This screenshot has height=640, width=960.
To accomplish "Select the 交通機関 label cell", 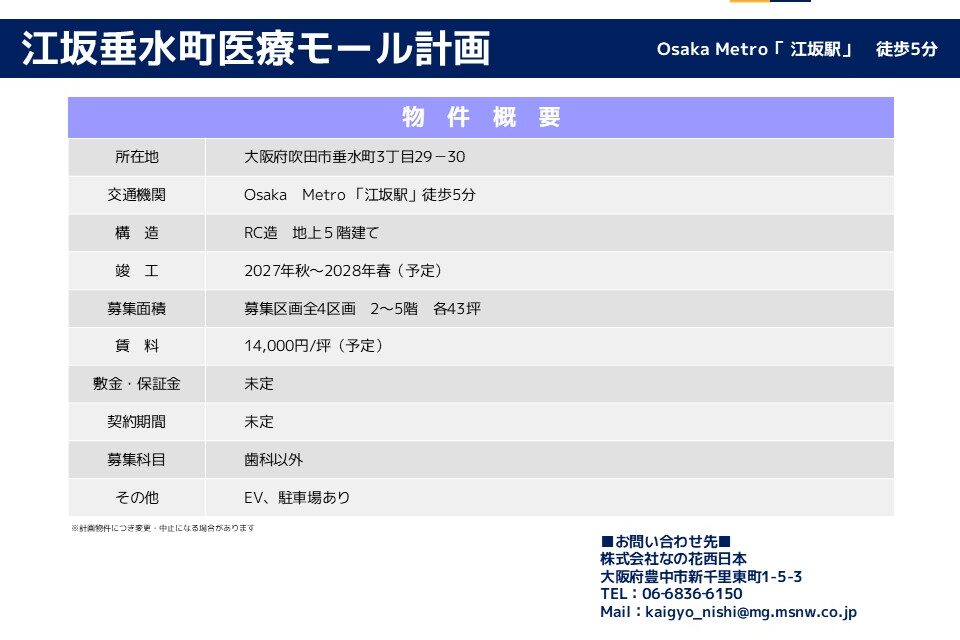I will pyautogui.click(x=137, y=195).
